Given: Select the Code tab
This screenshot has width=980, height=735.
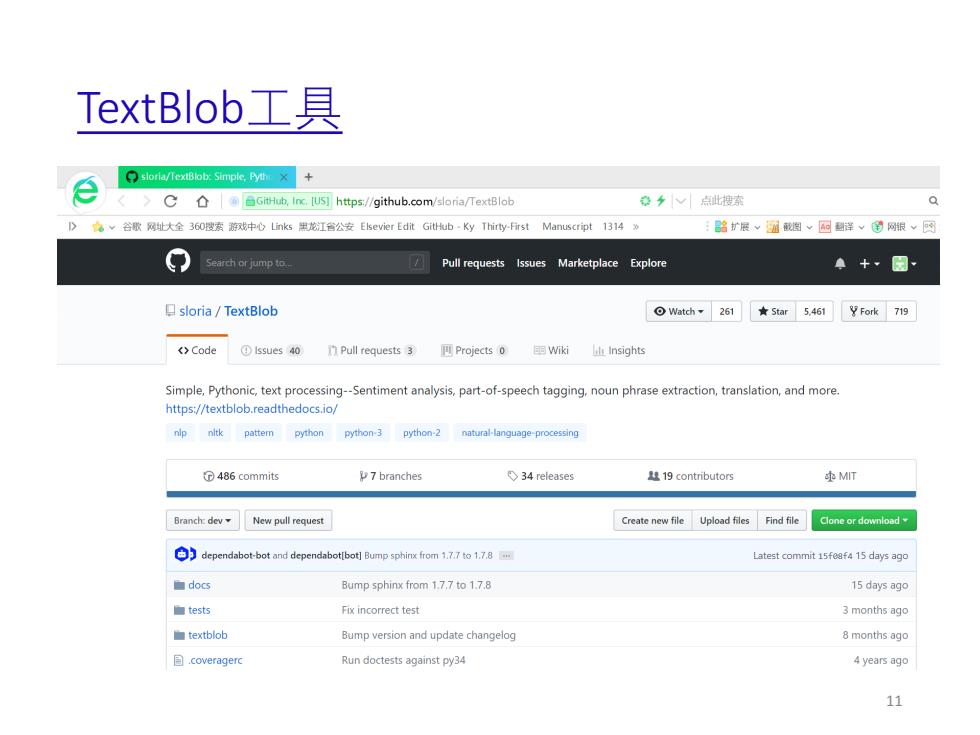Looking at the screenshot, I should [x=197, y=350].
